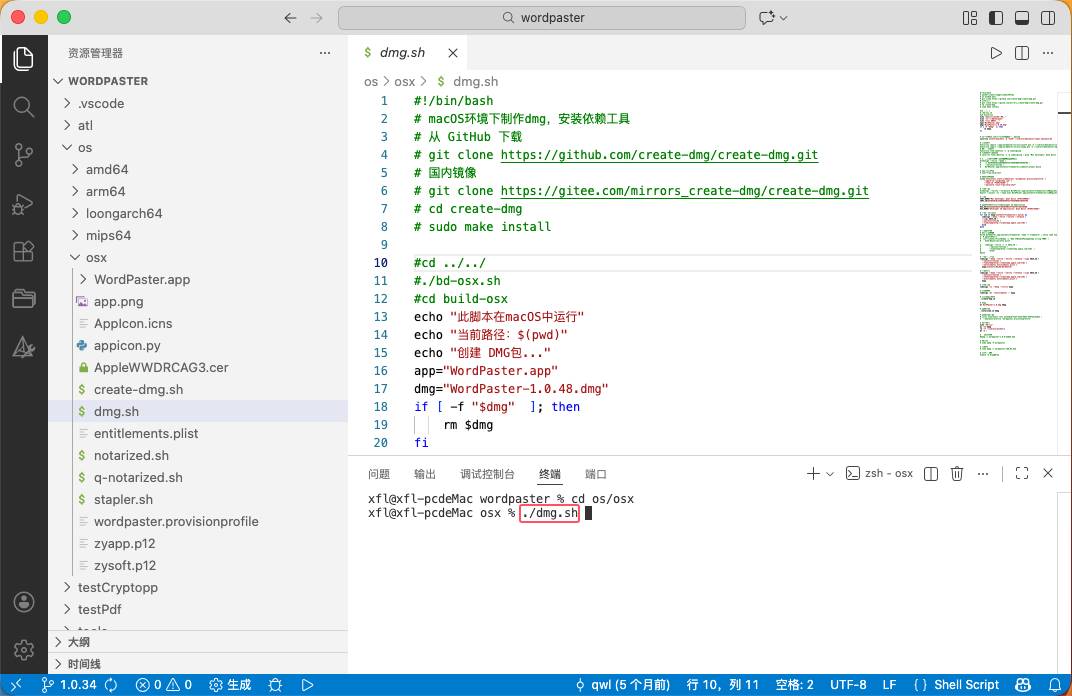Image resolution: width=1072 pixels, height=696 pixels.
Task: Kill terminal using trash icon
Action: click(x=957, y=474)
